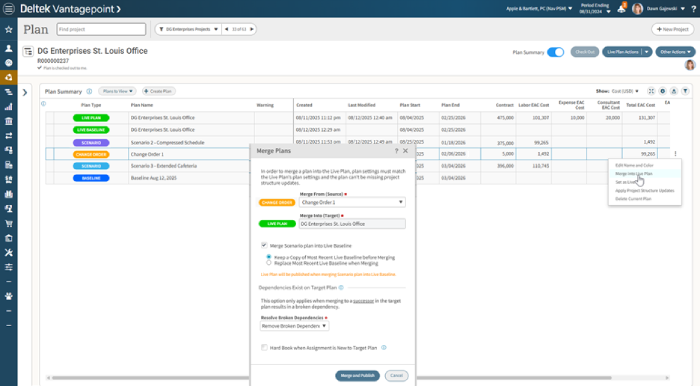This screenshot has height=386, width=700.
Task: Click the Plan Summary info icon
Action: click(89, 91)
